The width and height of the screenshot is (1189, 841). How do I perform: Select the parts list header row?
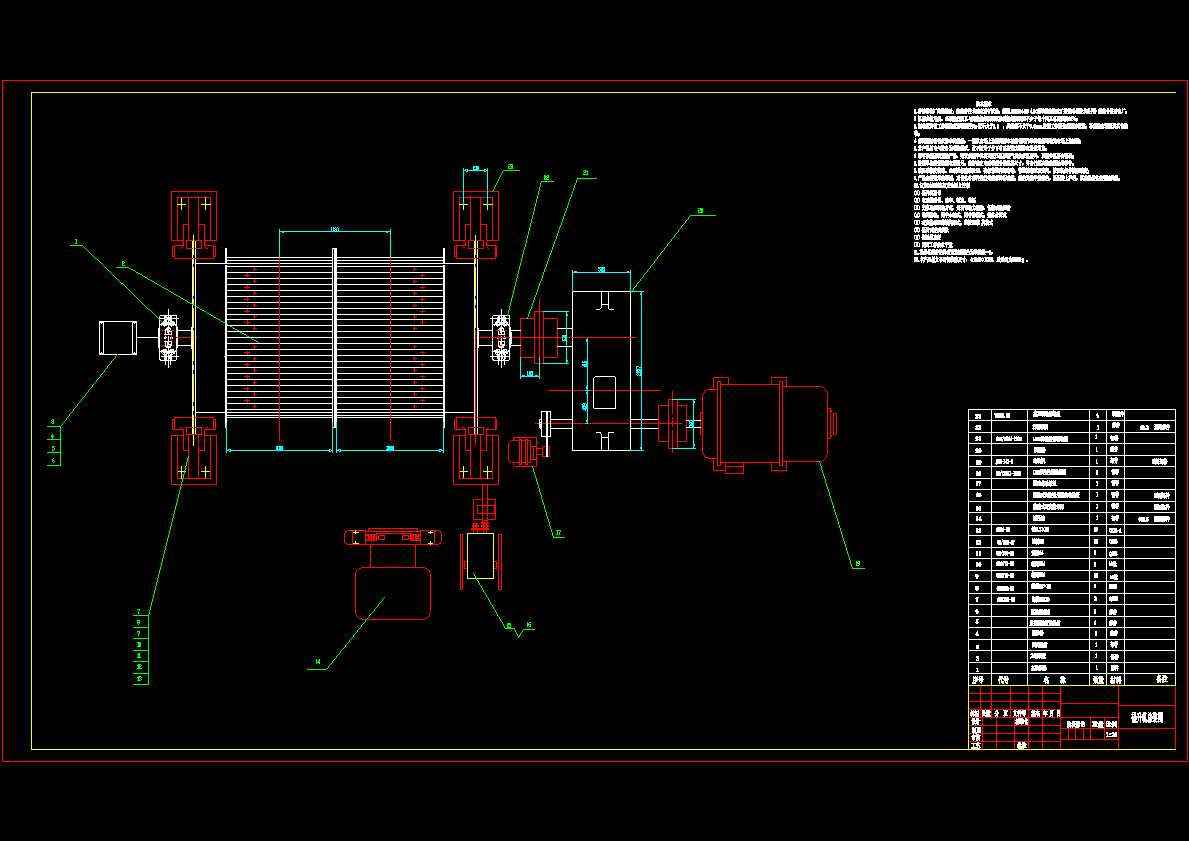pyautogui.click(x=1071, y=680)
